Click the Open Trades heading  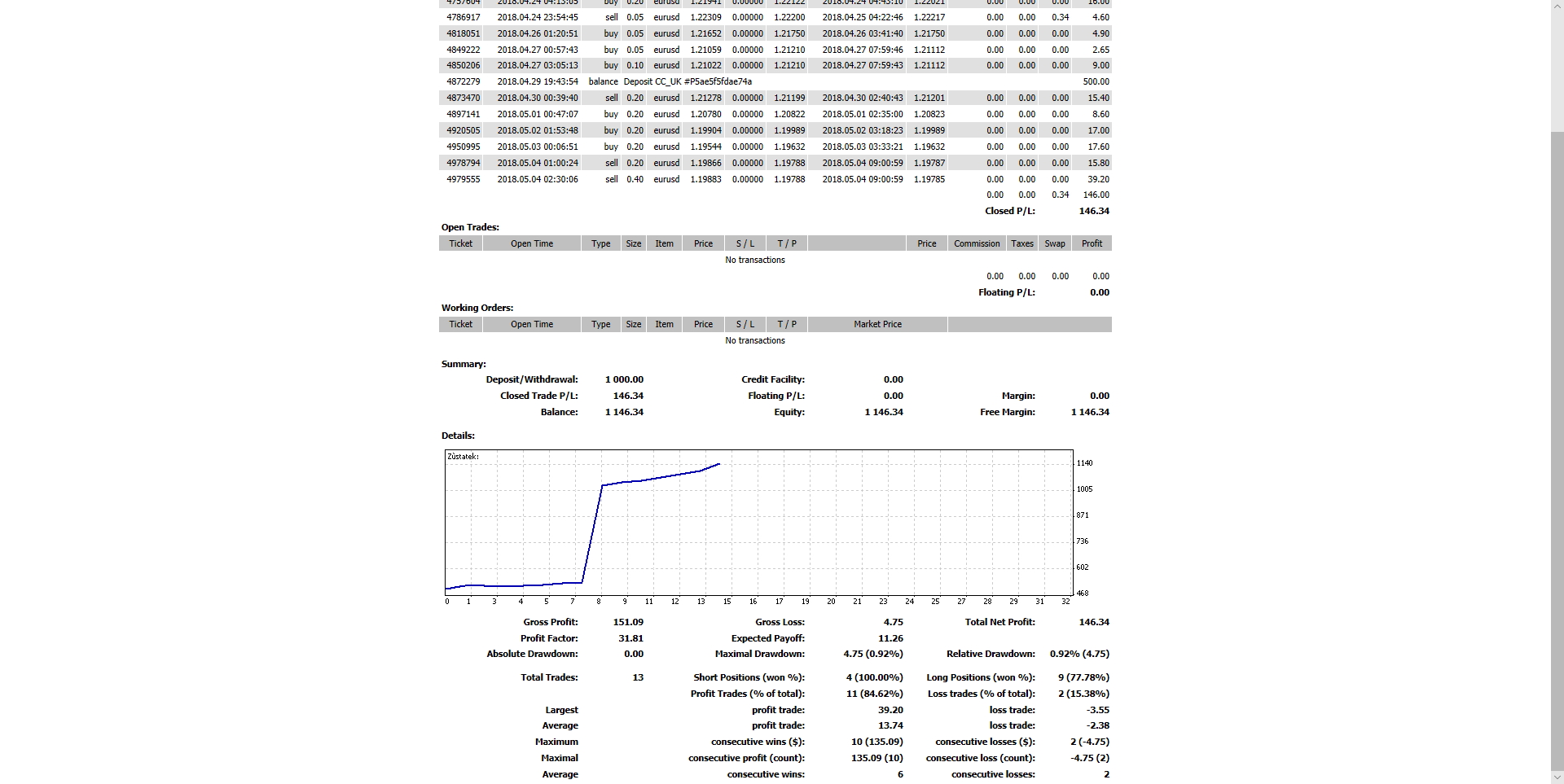(x=470, y=227)
